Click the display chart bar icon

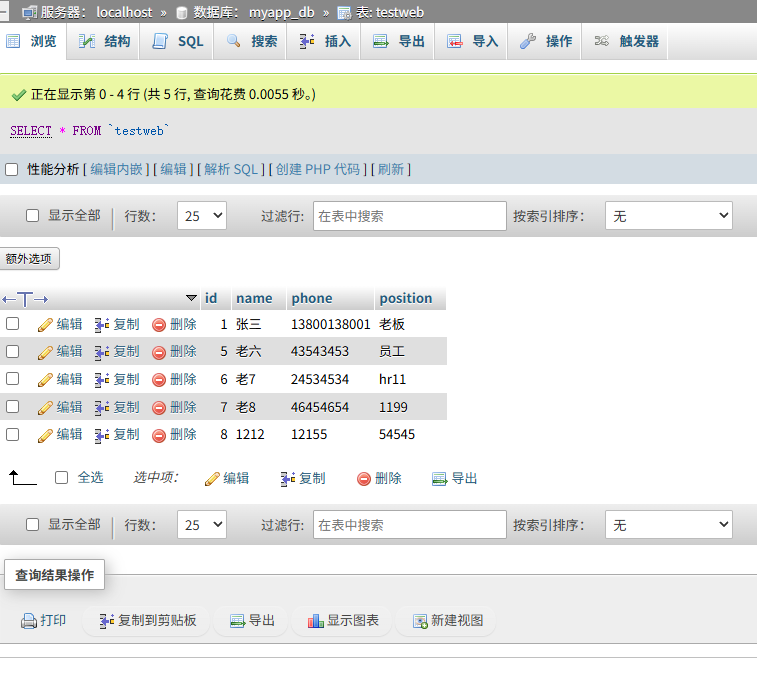(316, 621)
